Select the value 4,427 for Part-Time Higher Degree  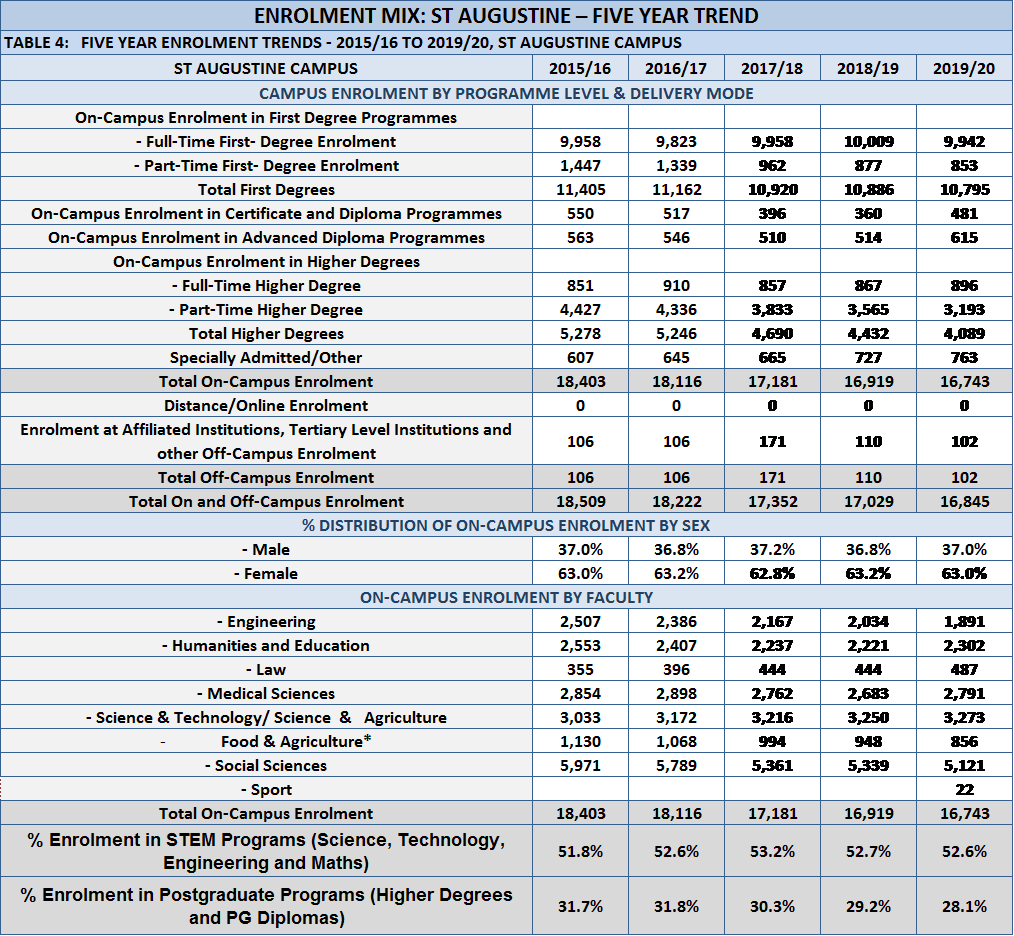click(580, 309)
